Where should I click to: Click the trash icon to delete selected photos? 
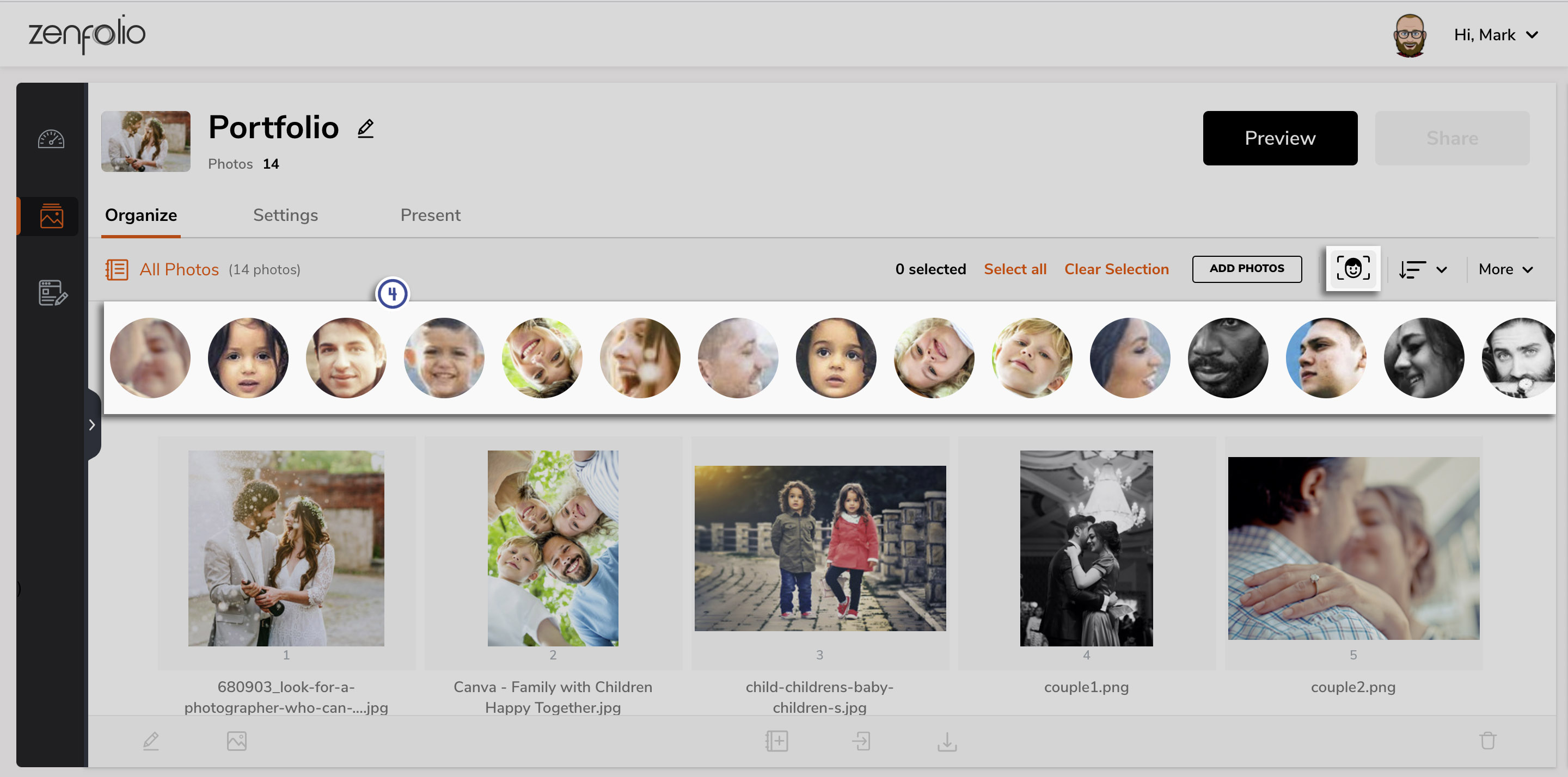click(1489, 741)
